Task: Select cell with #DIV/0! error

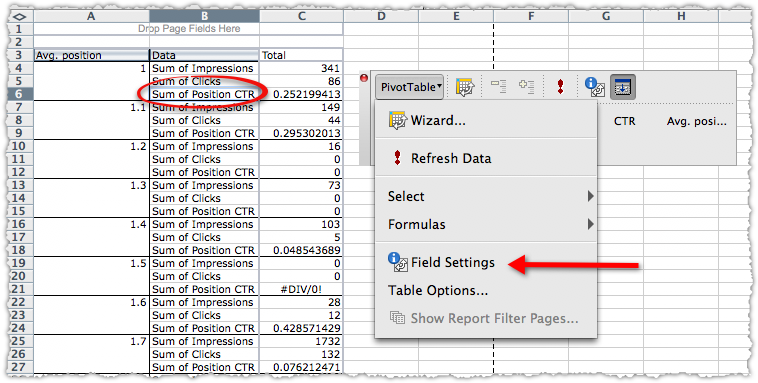Action: 301,289
